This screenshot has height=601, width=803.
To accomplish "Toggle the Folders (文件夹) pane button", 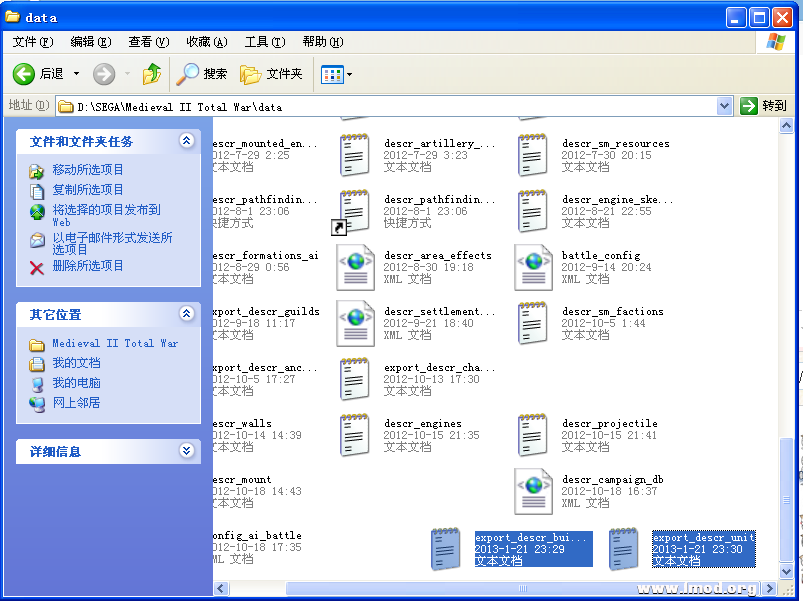I will click(272, 74).
